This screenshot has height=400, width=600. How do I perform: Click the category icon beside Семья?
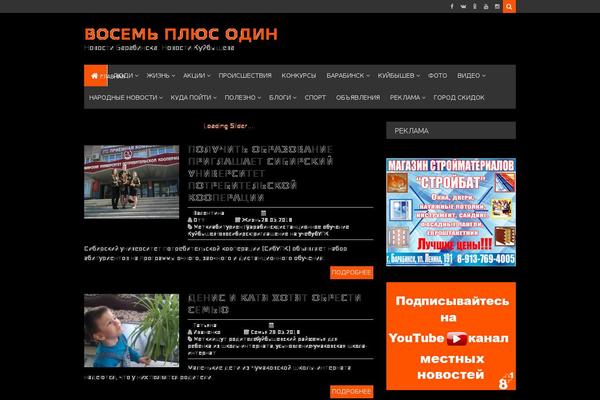(246, 332)
